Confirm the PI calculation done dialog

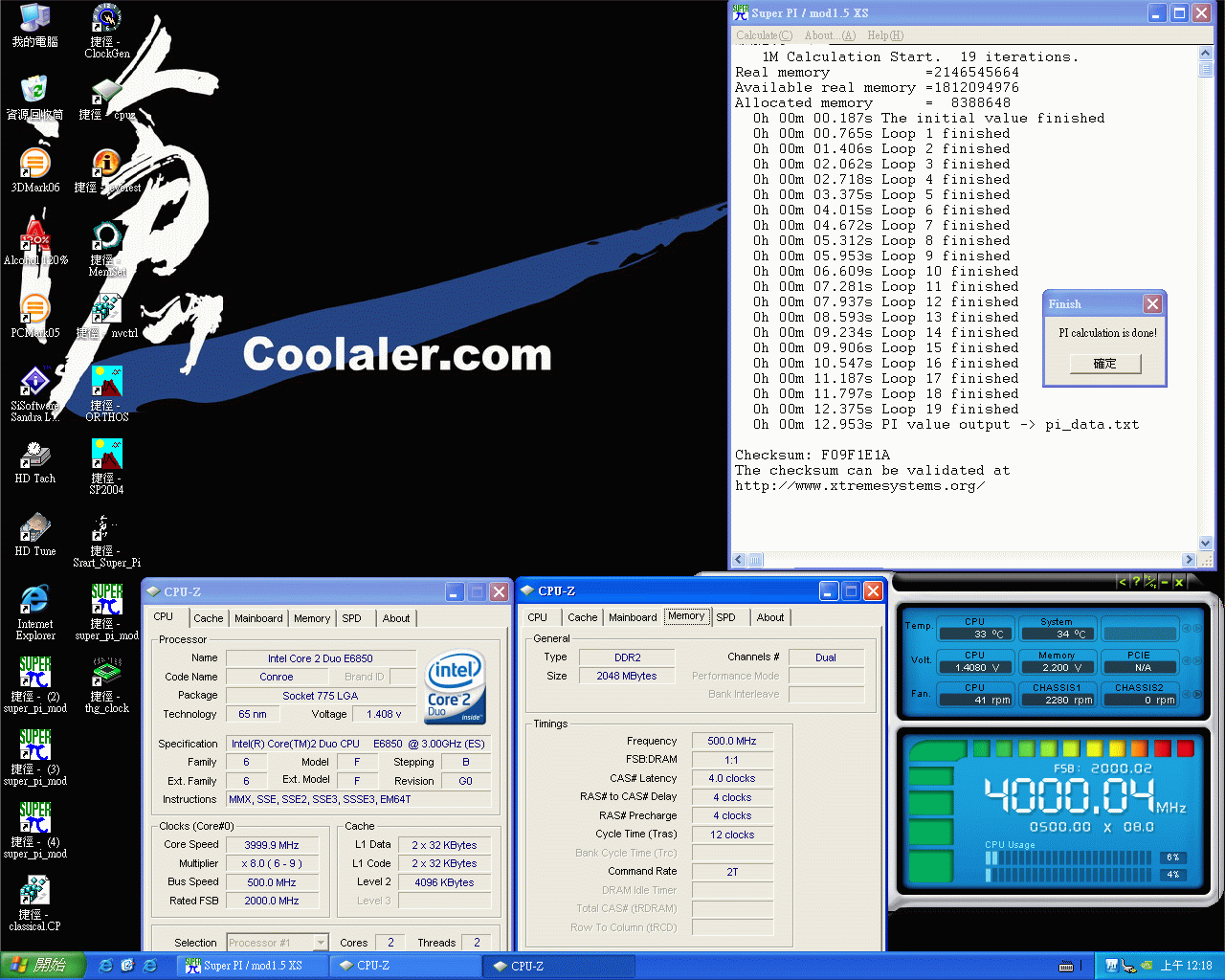1105,364
